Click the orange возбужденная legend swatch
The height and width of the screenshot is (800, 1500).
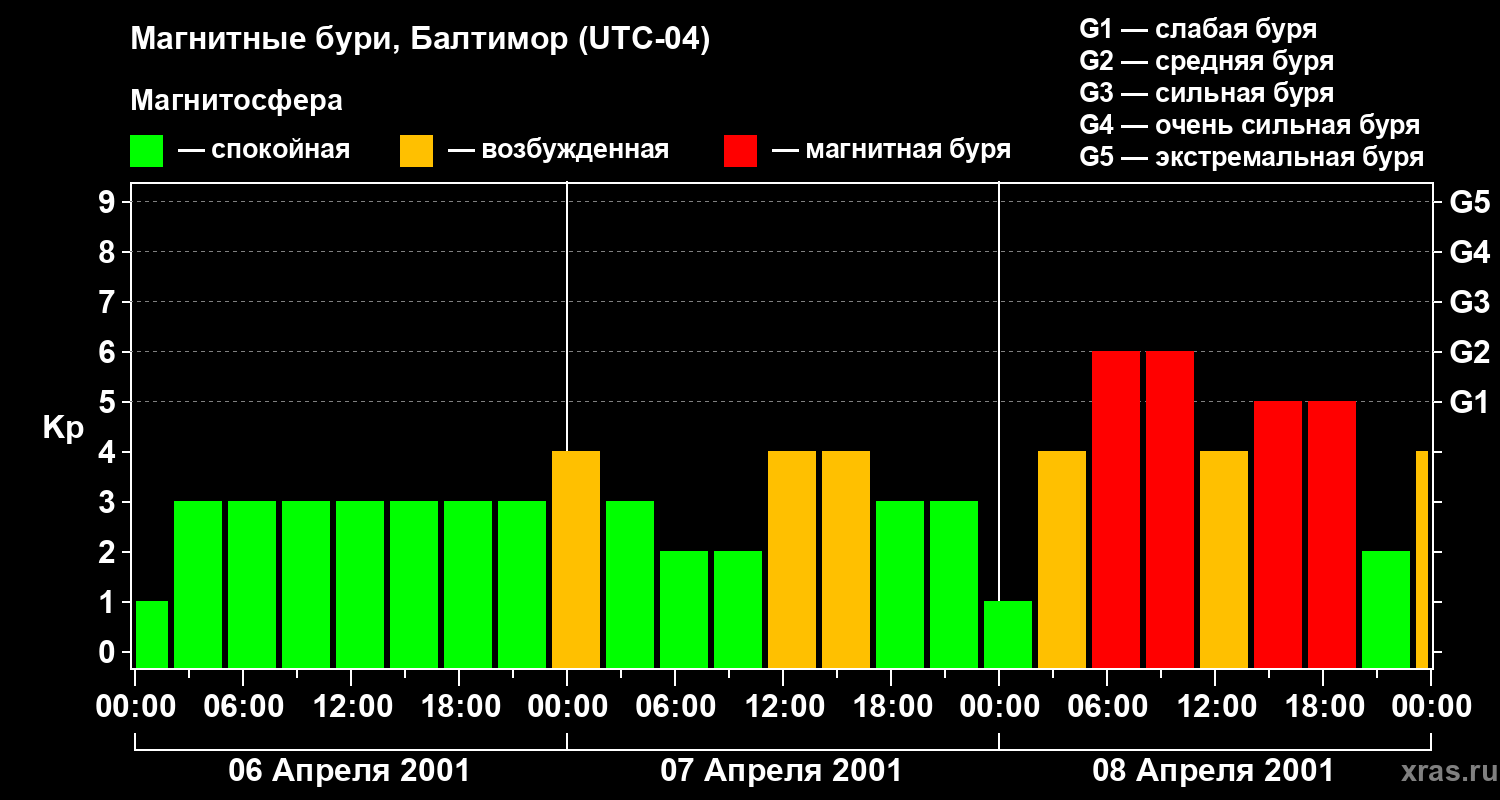pos(416,151)
